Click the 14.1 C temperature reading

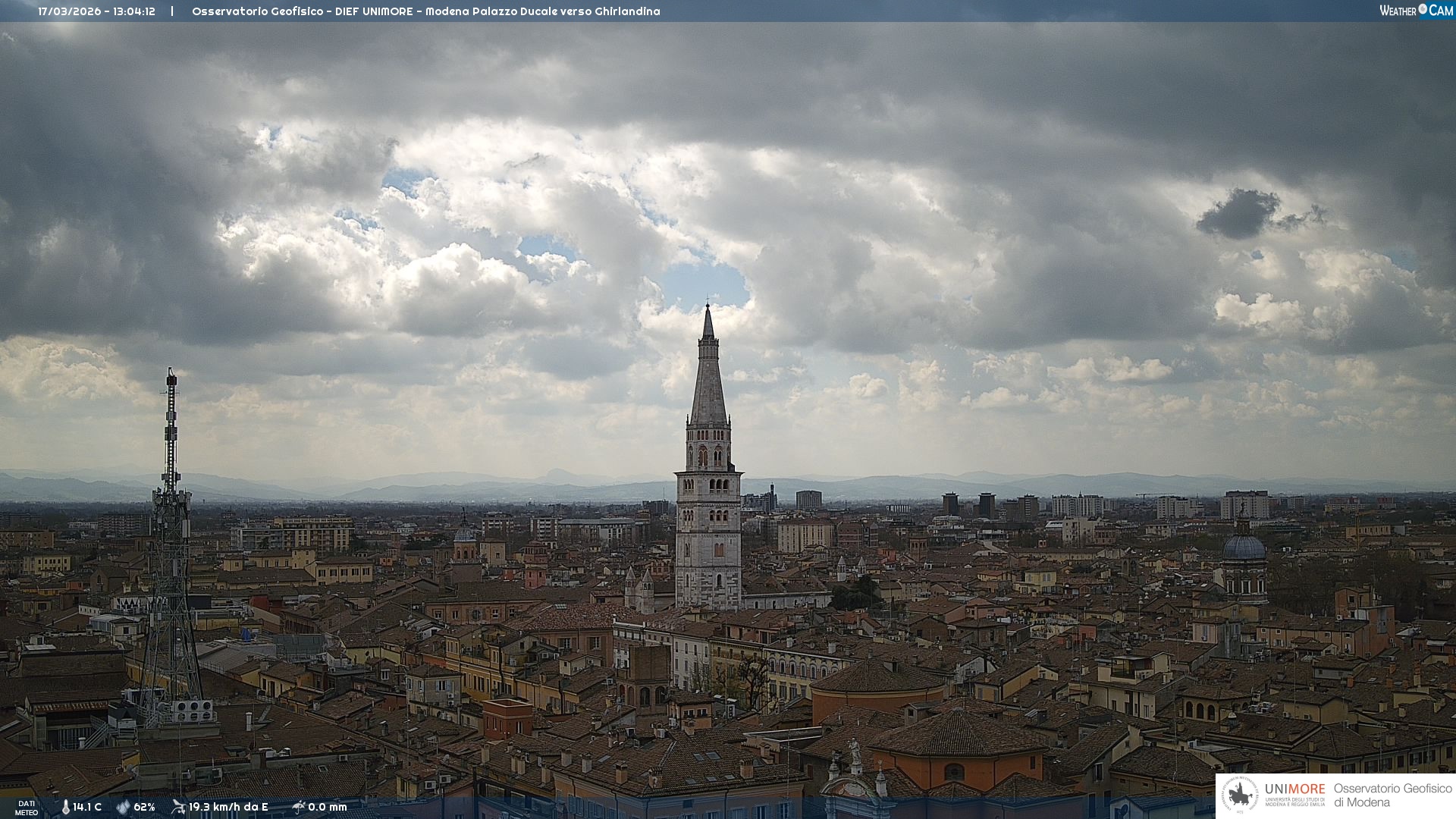pos(87,807)
